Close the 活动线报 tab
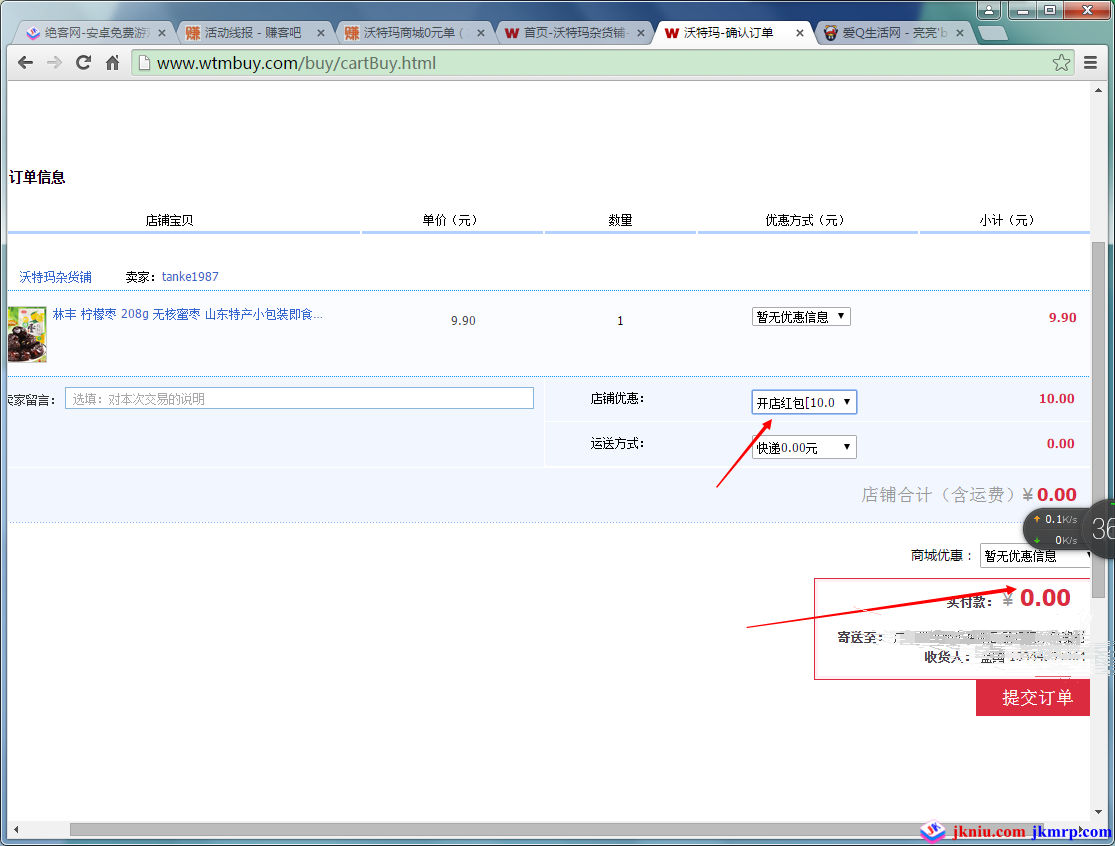 point(321,33)
